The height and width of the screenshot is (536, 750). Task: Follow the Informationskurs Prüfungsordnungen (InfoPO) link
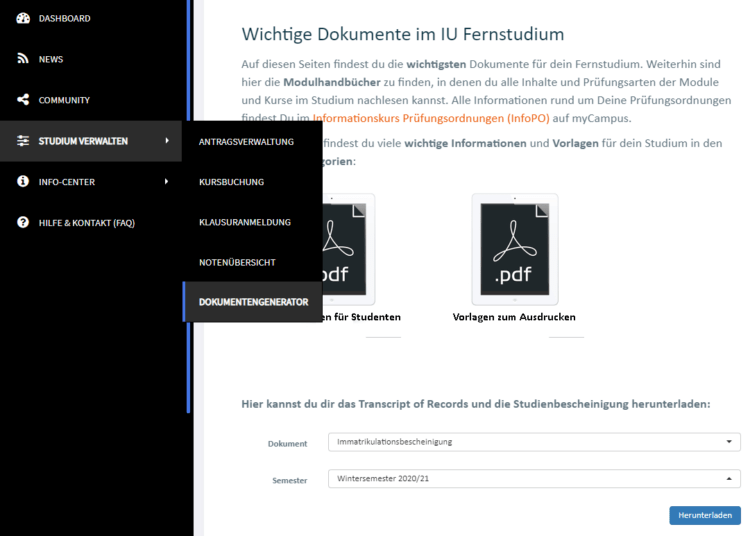pyautogui.click(x=431, y=118)
